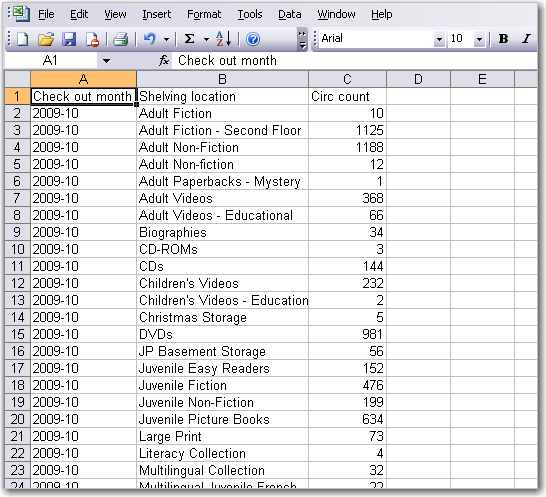Click cell 'Adult Paperbacks - Mystery'
Image resolution: width=546 pixels, height=497 pixels.
[x=222, y=181]
